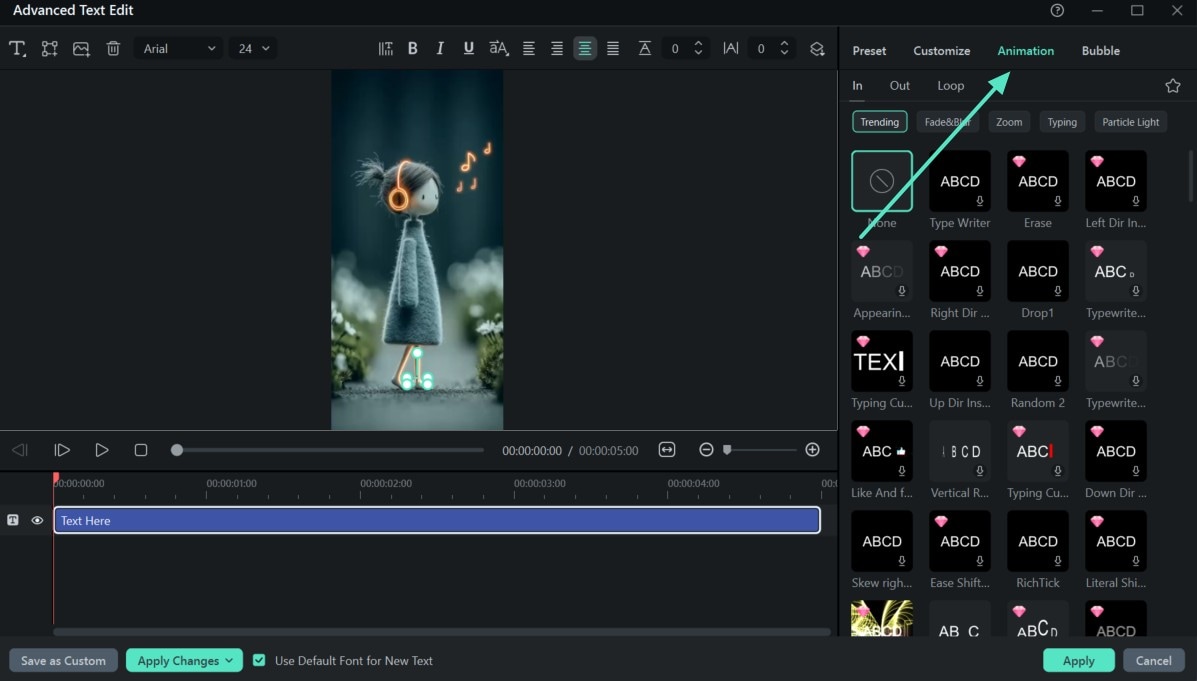Screen dimensions: 1197x681
Task: Switch to the Customize tab
Action: pyautogui.click(x=941, y=50)
